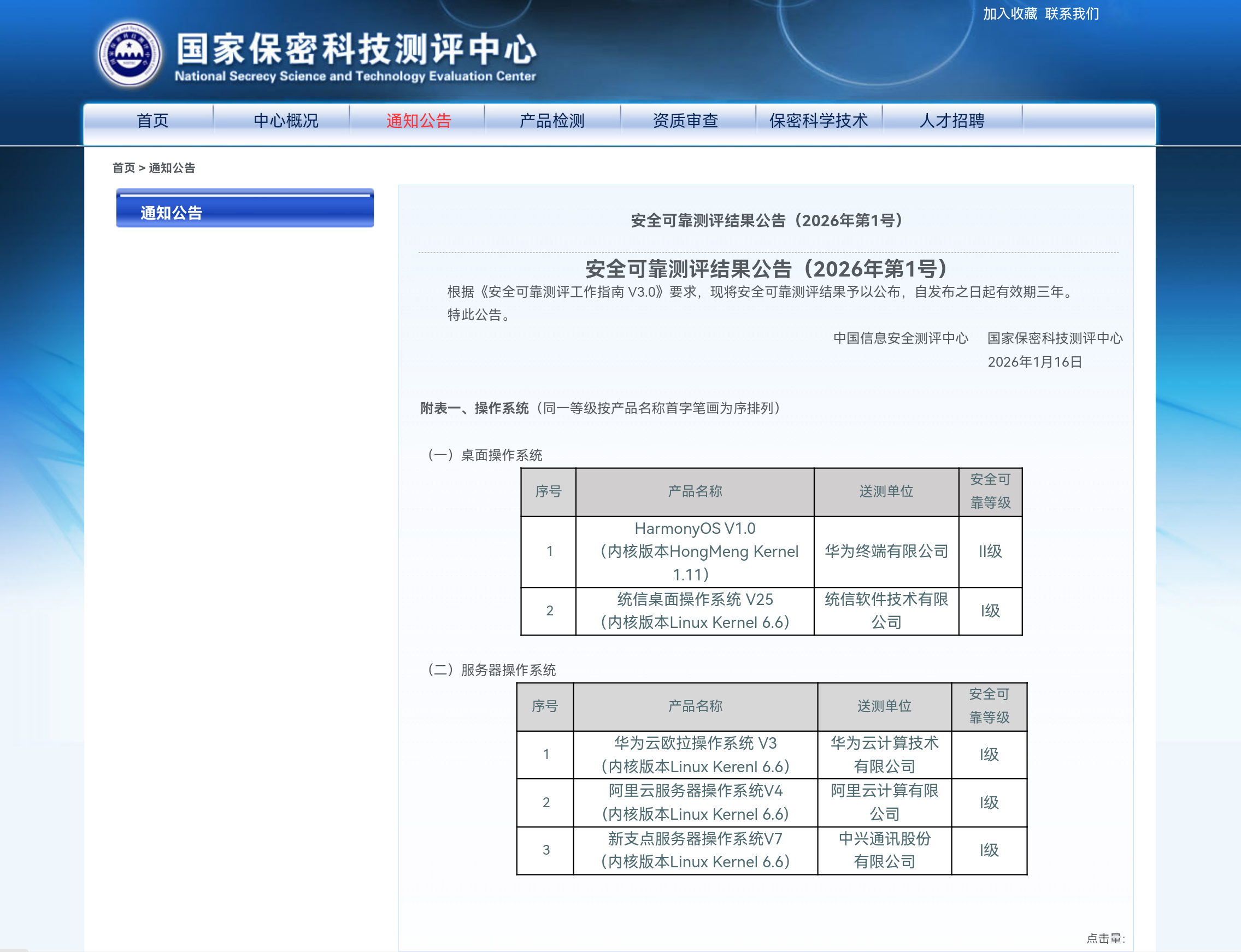Click the I级 rating for 新支点服务器操作系统
This screenshot has height=952, width=1241.
[990, 850]
